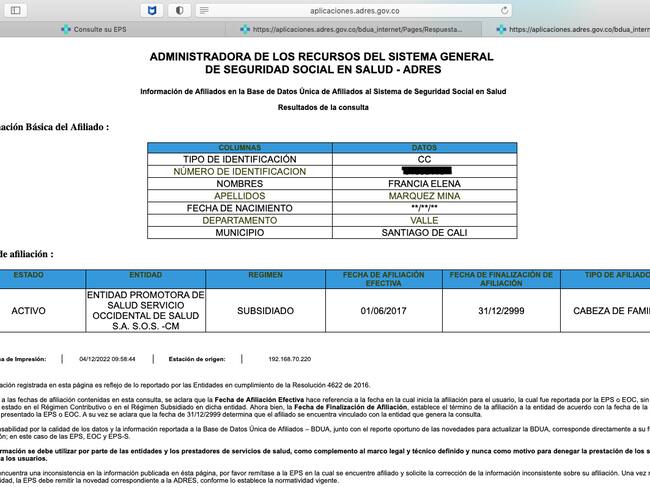Click the SANTIAGO DE CALI municipality cell
650x487 pixels.
pos(424,232)
